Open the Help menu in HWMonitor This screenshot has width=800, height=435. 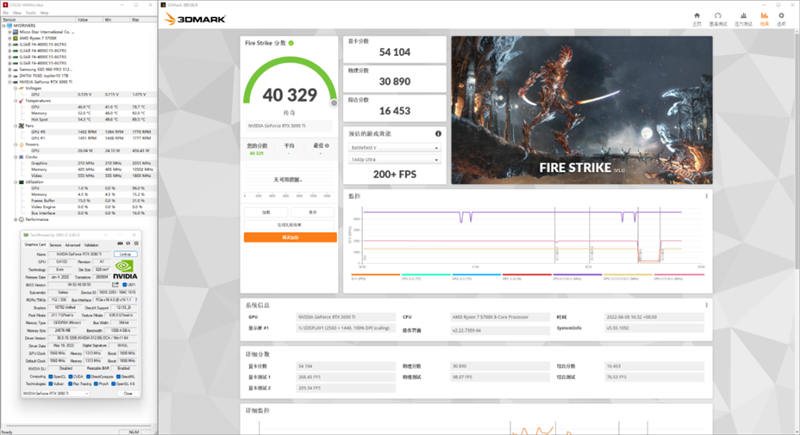click(44, 13)
